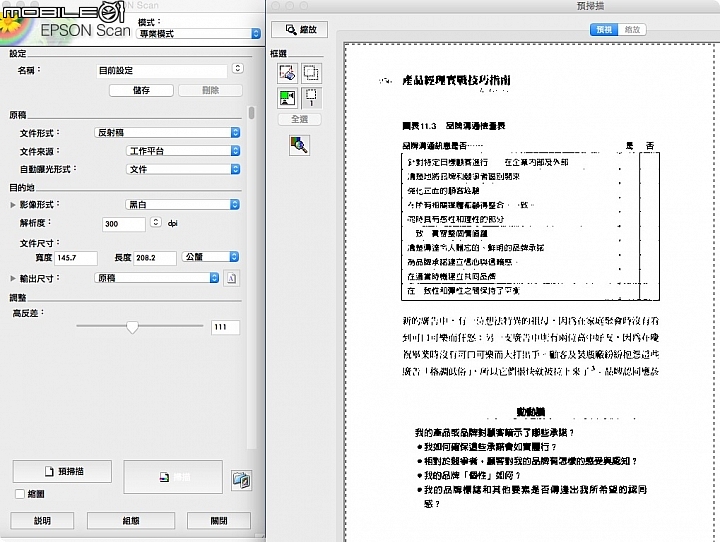Click the 調整 section heading
The height and width of the screenshot is (542, 720).
[x=18, y=298]
